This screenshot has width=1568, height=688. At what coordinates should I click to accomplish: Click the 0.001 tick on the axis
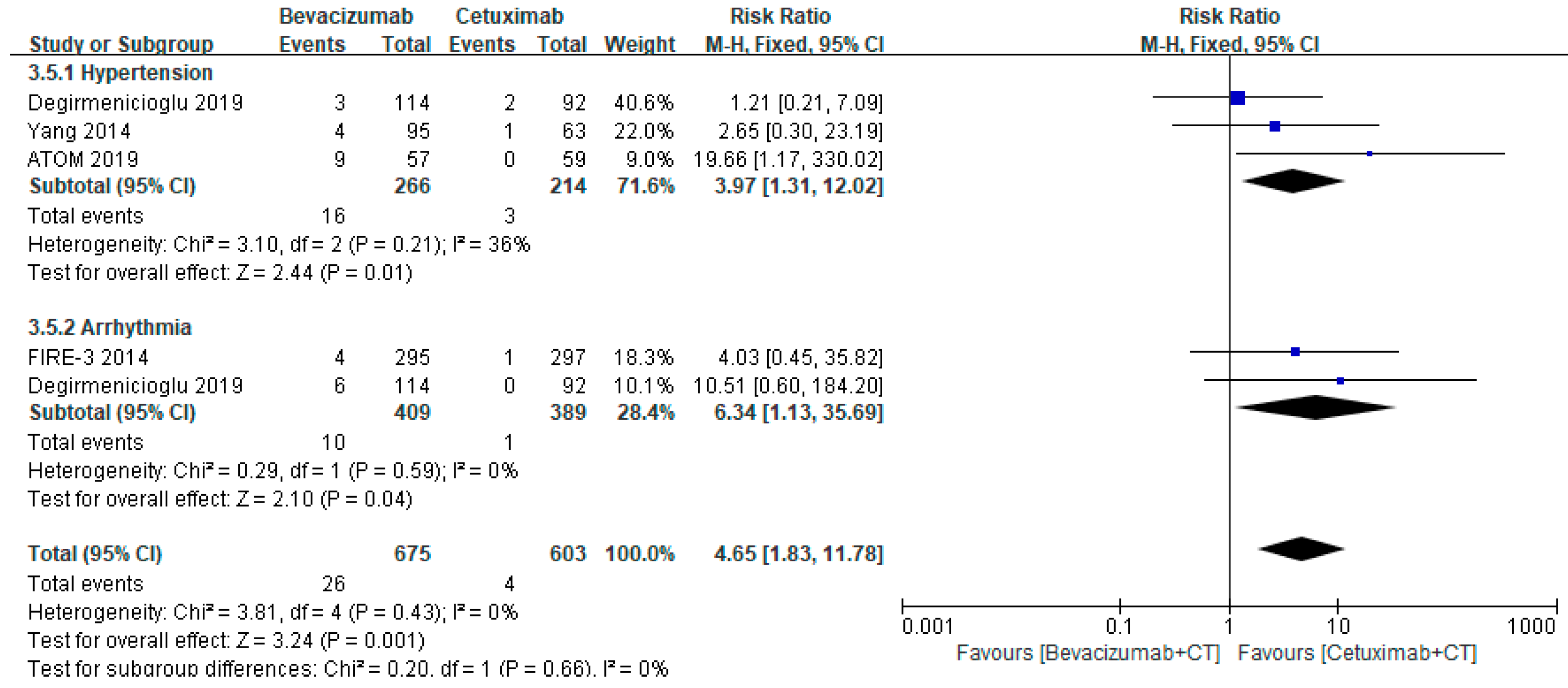[928, 626]
